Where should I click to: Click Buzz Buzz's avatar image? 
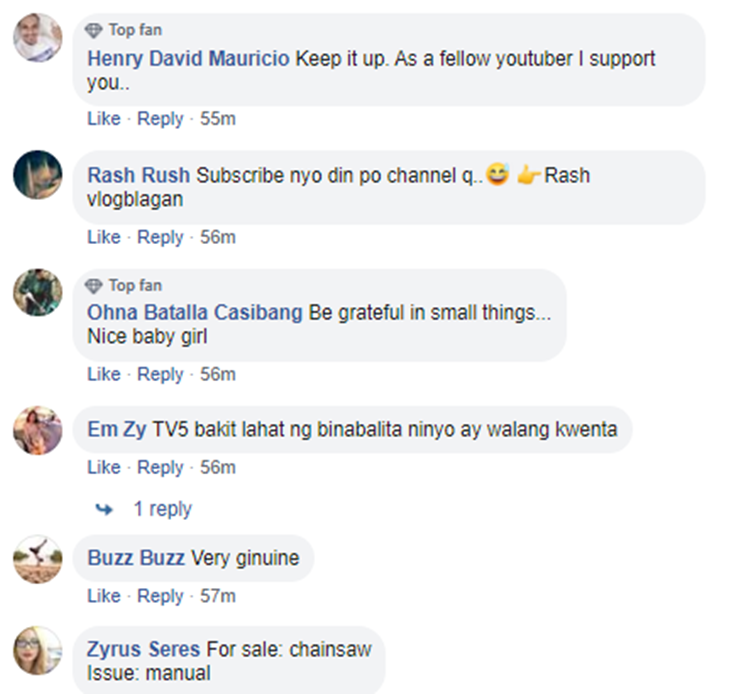pyautogui.click(x=37, y=558)
